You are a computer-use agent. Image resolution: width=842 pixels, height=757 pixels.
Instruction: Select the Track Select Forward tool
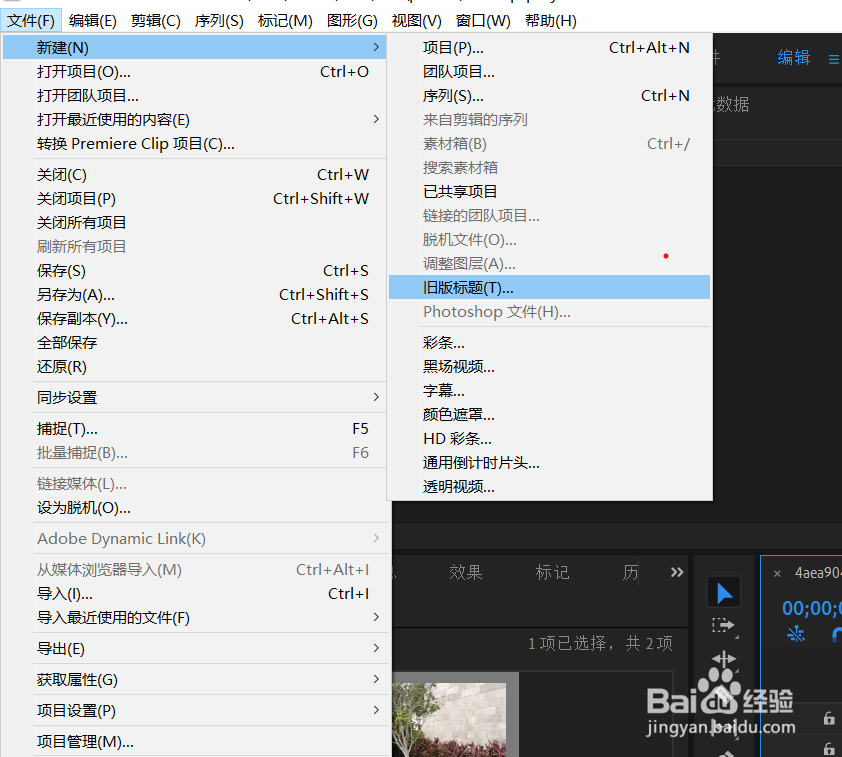723,625
